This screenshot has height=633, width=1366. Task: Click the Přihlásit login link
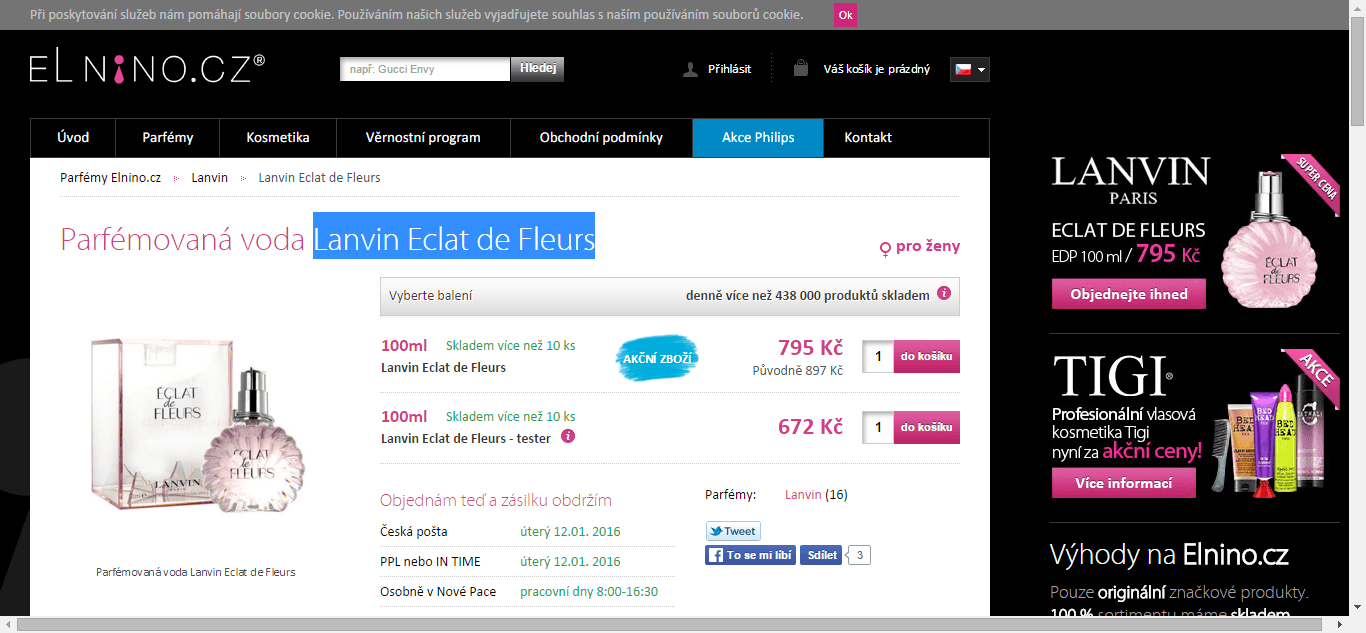tap(729, 69)
